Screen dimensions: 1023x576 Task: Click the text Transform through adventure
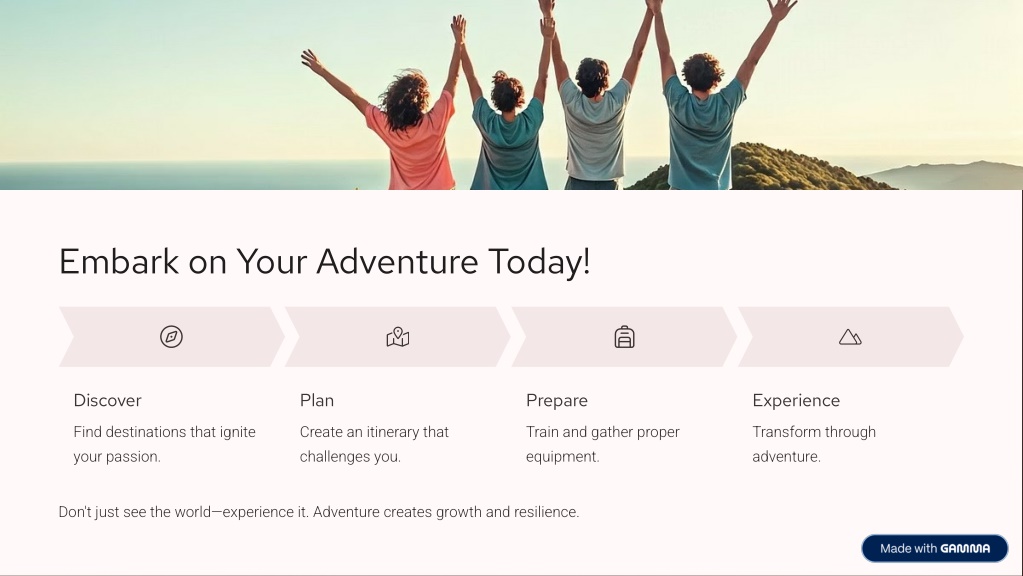click(x=814, y=444)
